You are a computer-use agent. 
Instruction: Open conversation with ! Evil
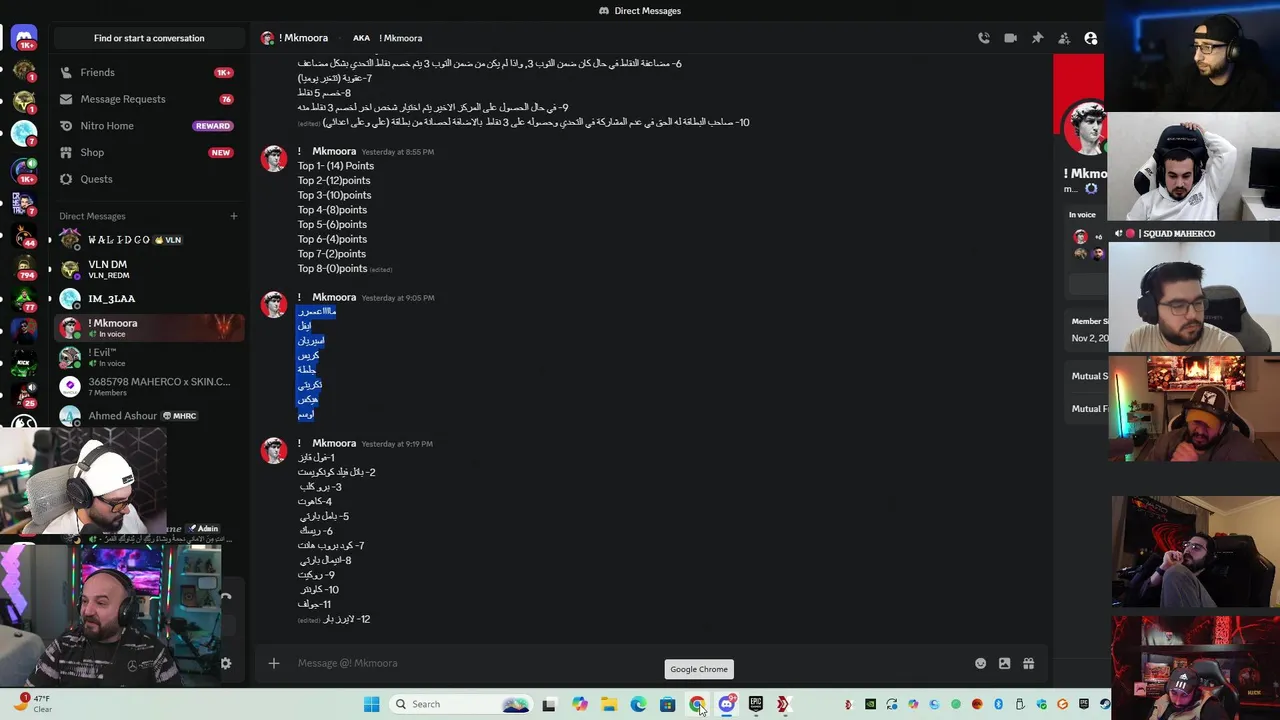point(149,357)
